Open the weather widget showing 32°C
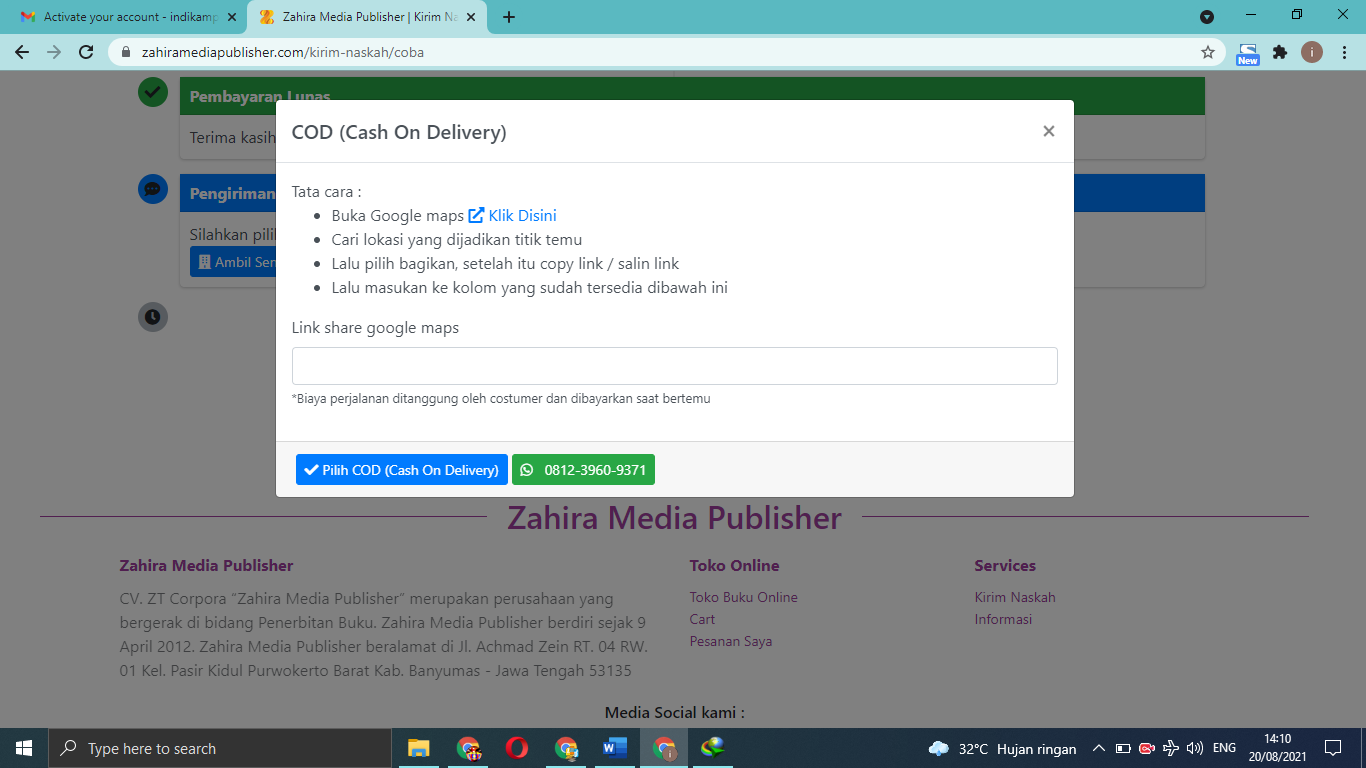This screenshot has width=1366, height=768. click(x=1002, y=748)
